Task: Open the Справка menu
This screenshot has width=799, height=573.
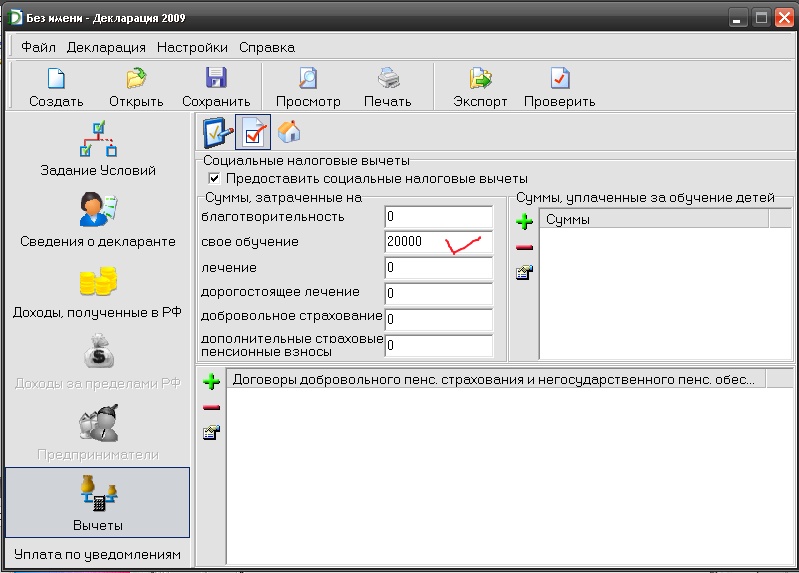Action: click(267, 47)
